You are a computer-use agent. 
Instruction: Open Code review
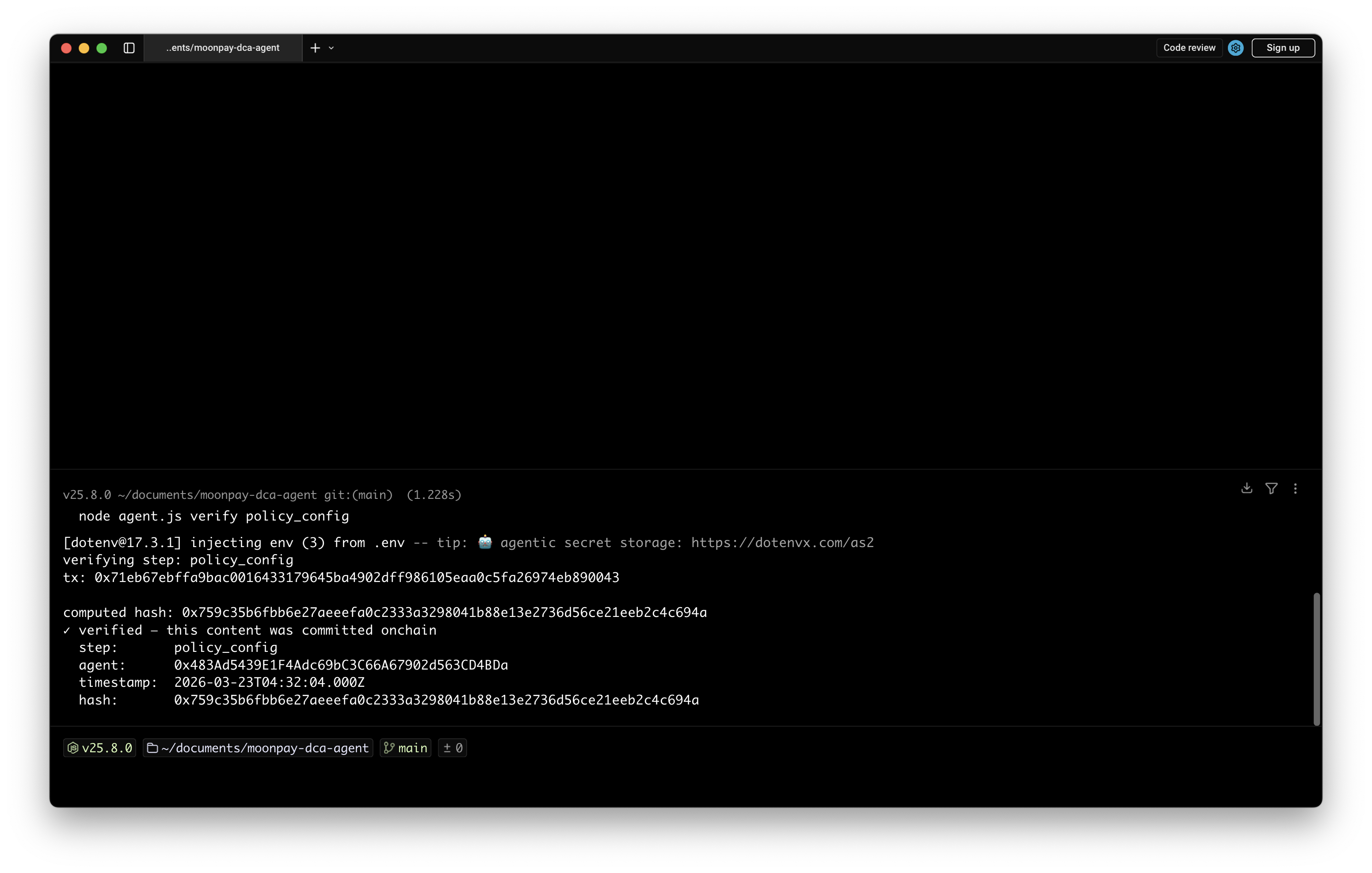(1189, 48)
